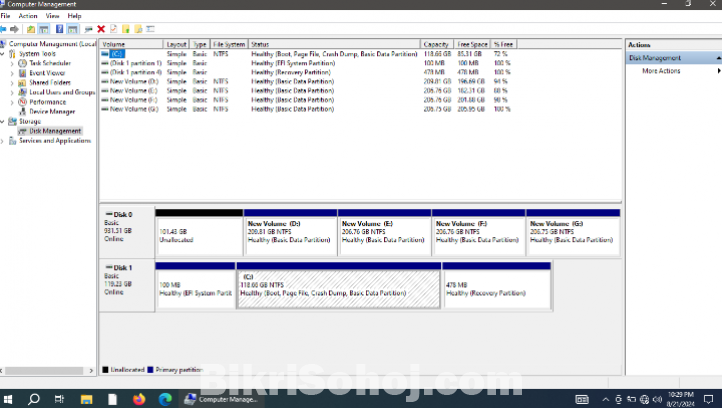Select the 101.43 GB Unallocated block
Viewport: 722px width, 408px height.
pyautogui.click(x=199, y=233)
